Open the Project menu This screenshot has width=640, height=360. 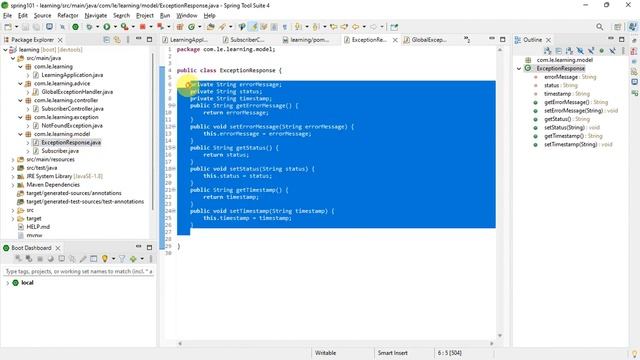click(145, 16)
